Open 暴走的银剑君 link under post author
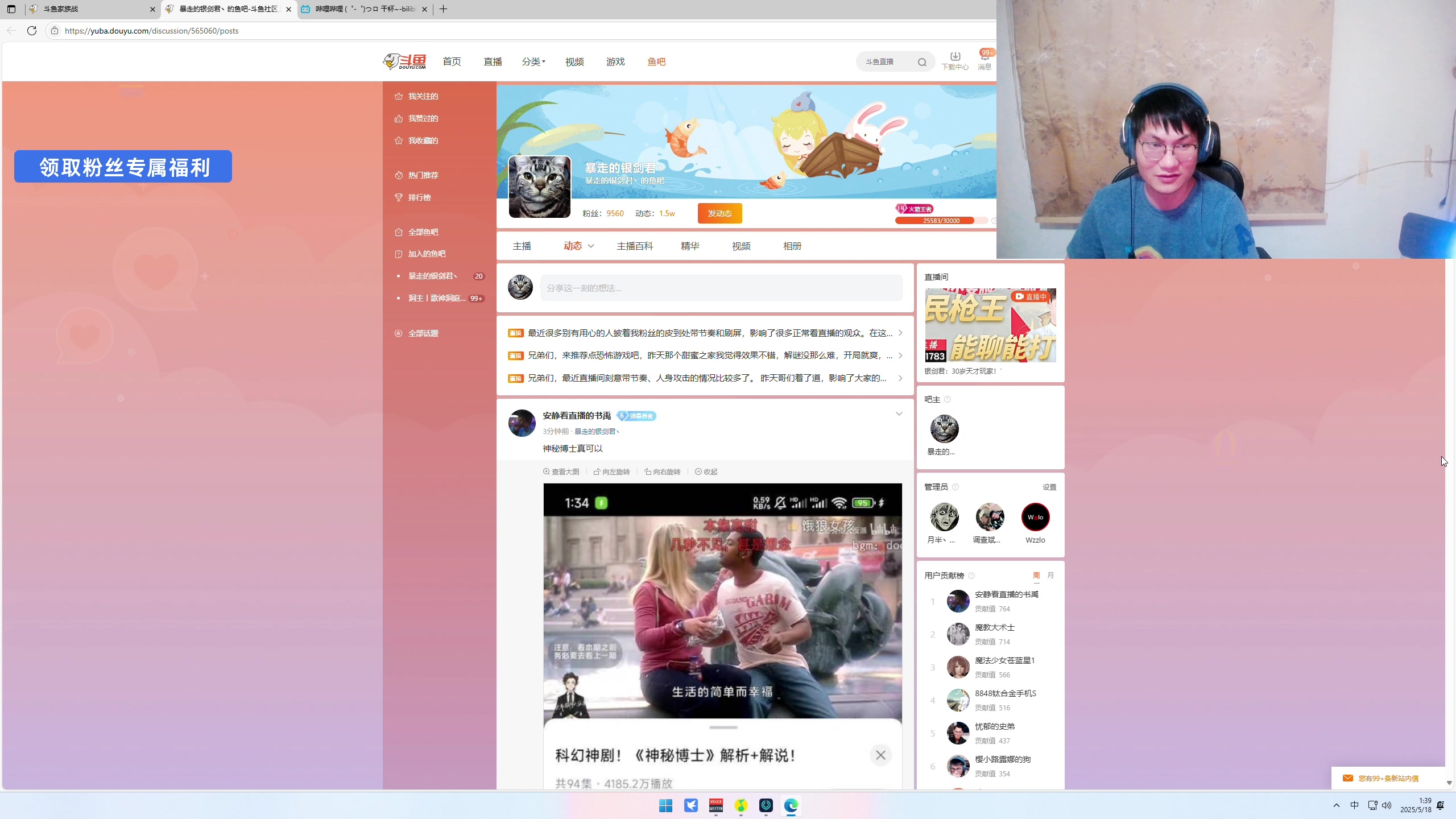 (597, 432)
